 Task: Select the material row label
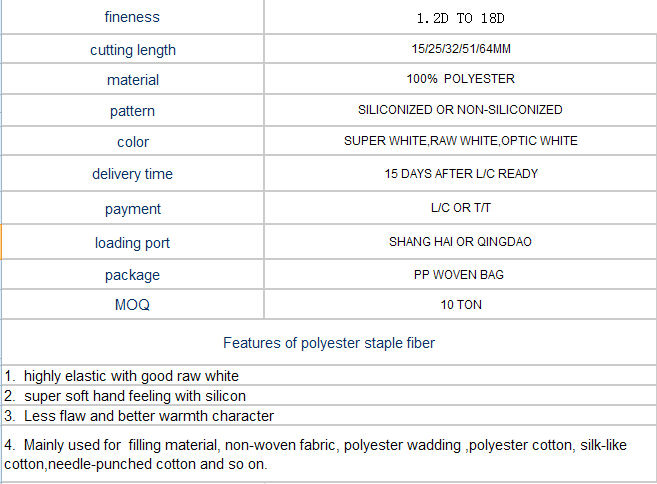pos(133,80)
